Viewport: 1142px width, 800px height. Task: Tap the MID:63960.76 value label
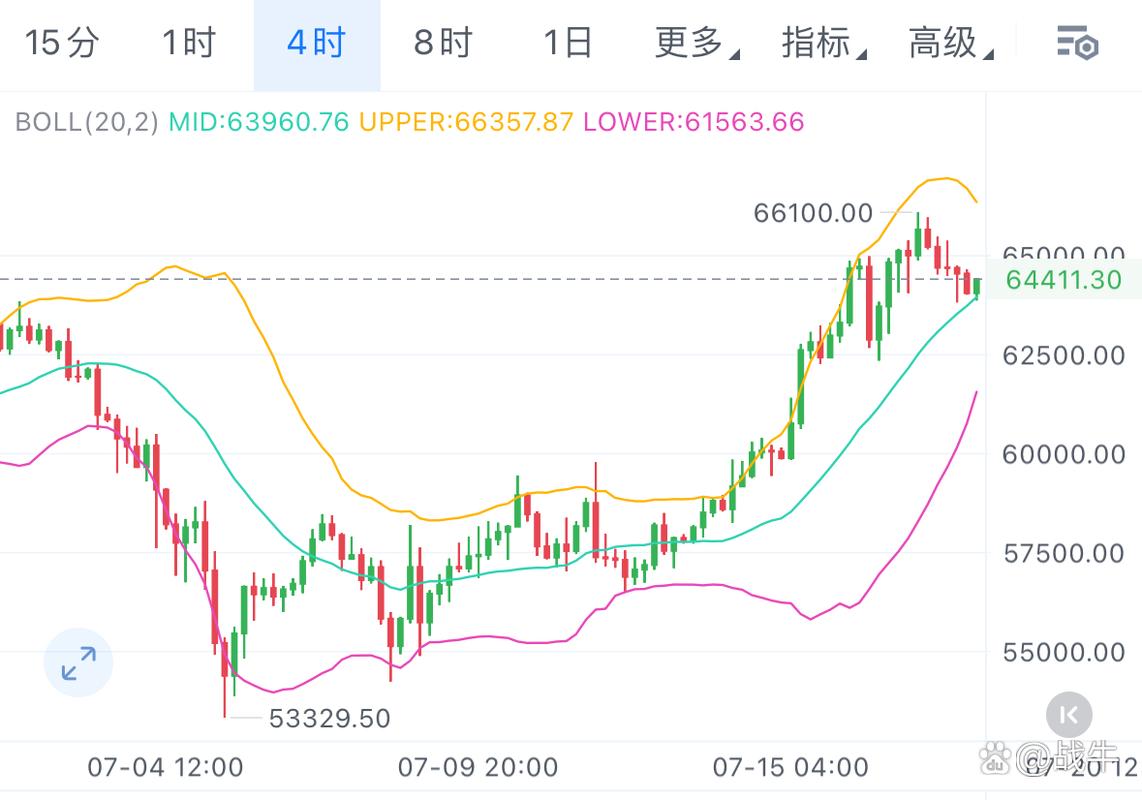click(x=259, y=122)
